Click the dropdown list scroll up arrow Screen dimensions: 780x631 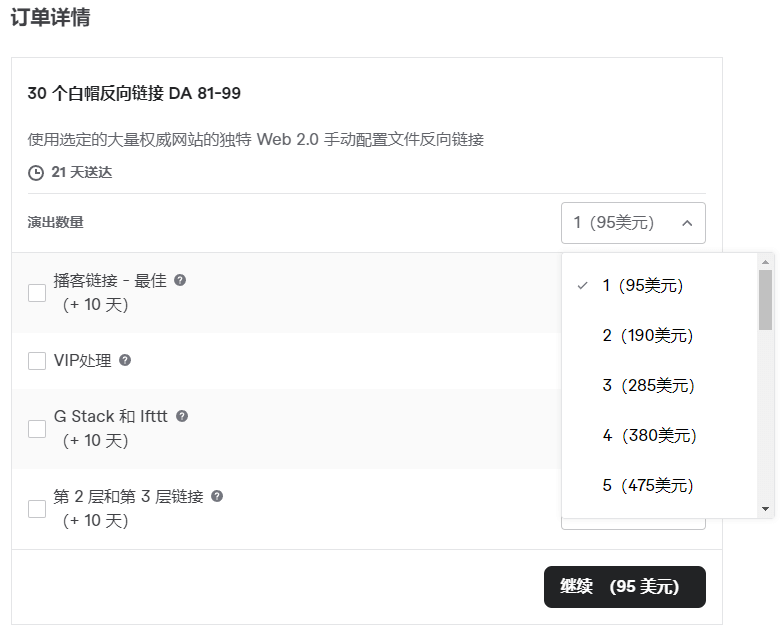(765, 262)
